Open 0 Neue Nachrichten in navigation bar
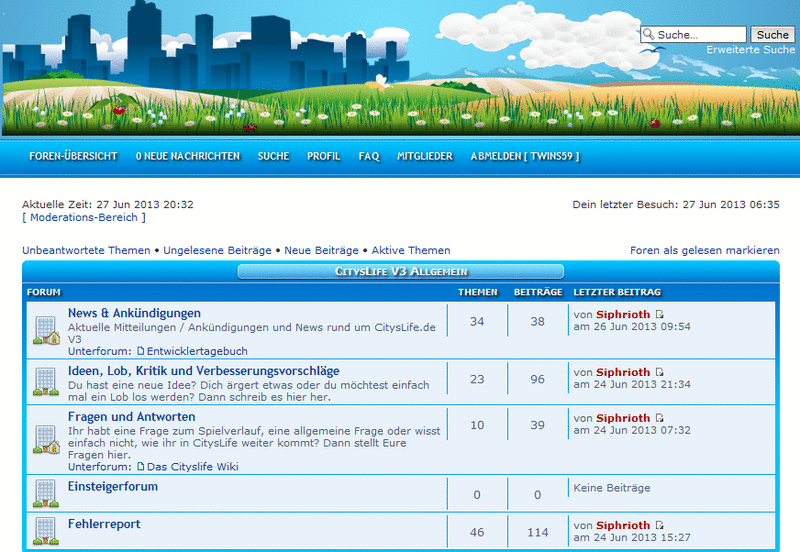Screen dimensions: 800x552 [x=187, y=156]
